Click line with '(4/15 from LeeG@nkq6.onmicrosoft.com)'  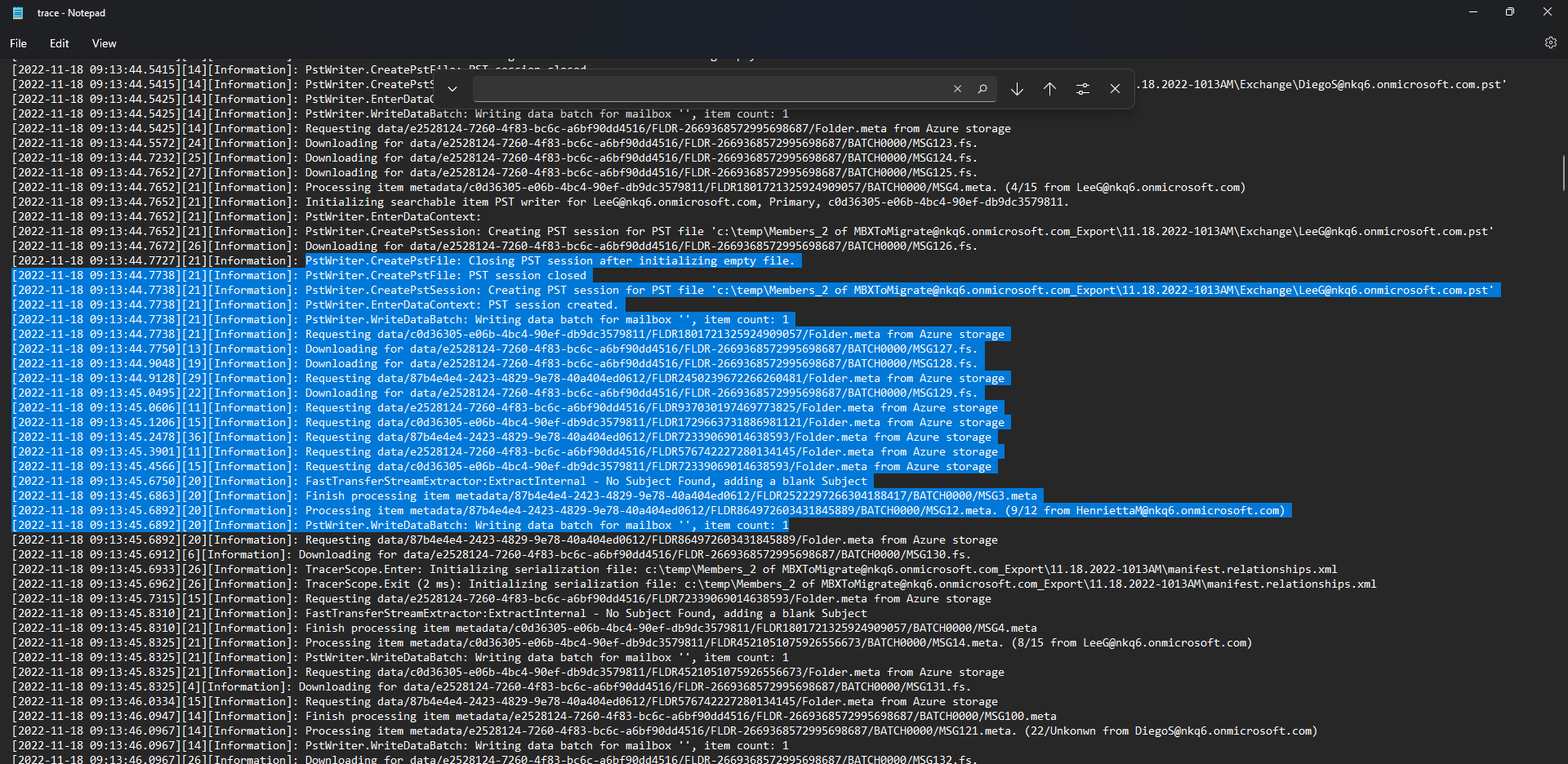(629, 188)
